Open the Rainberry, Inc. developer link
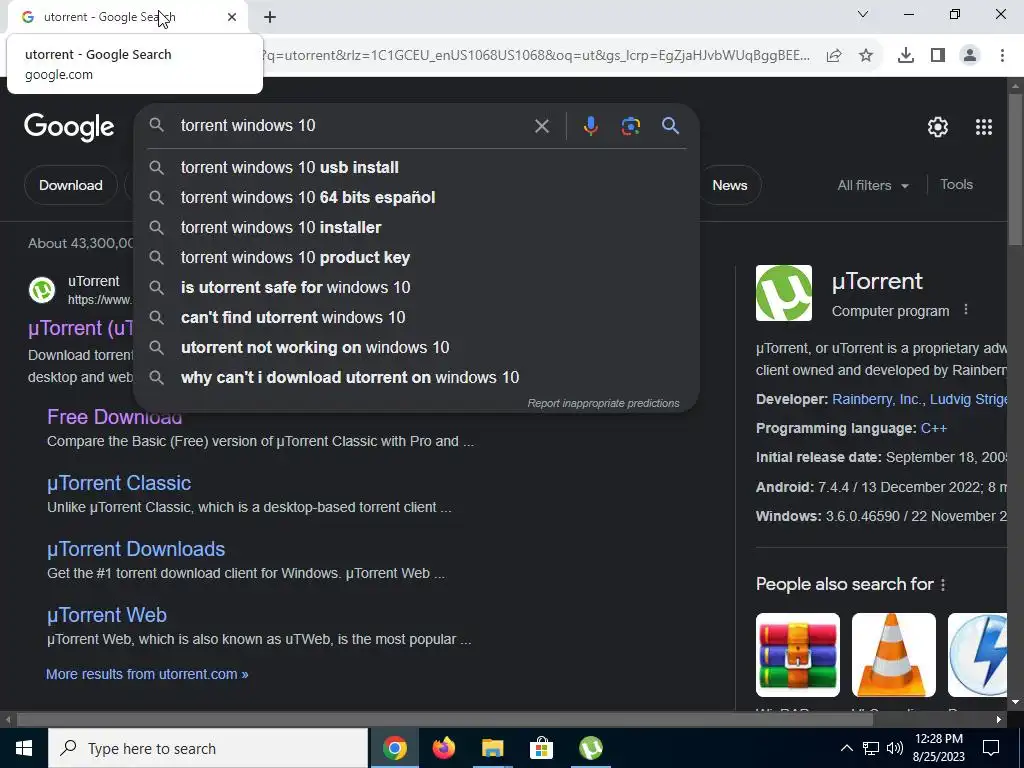The image size is (1024, 768). (x=877, y=399)
